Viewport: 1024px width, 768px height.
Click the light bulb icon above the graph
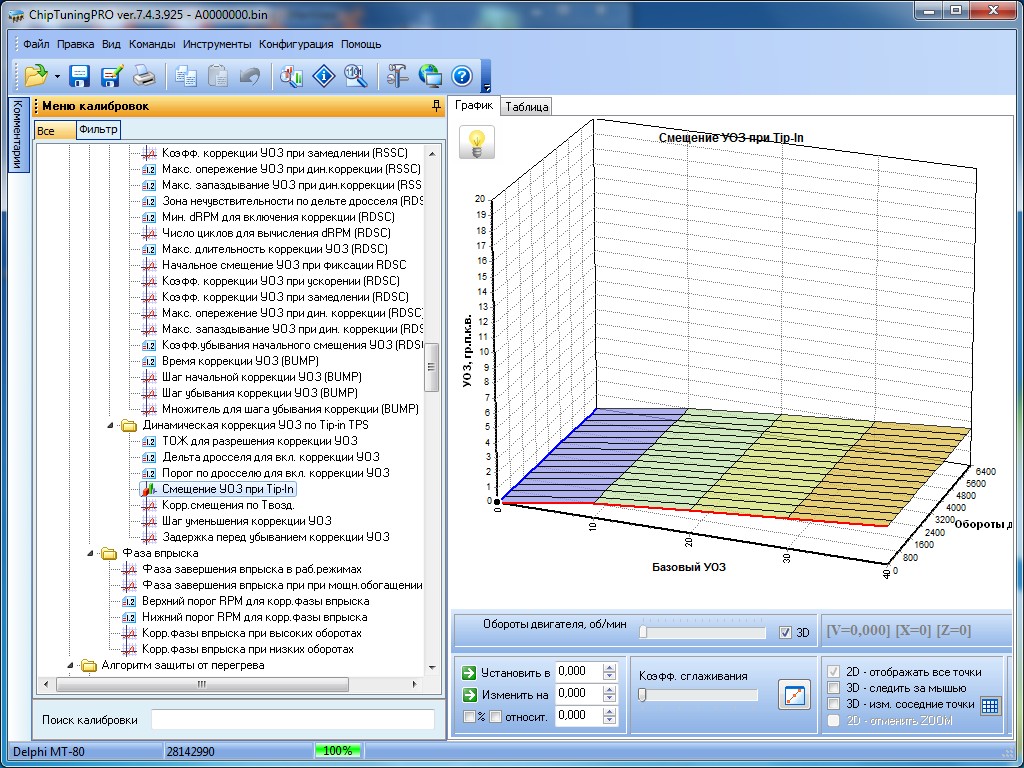point(477,142)
